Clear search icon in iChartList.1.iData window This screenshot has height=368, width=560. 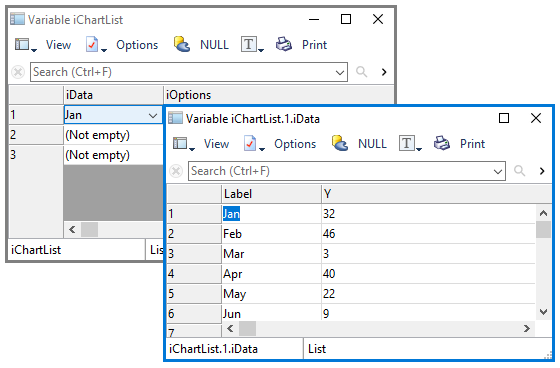(176, 171)
